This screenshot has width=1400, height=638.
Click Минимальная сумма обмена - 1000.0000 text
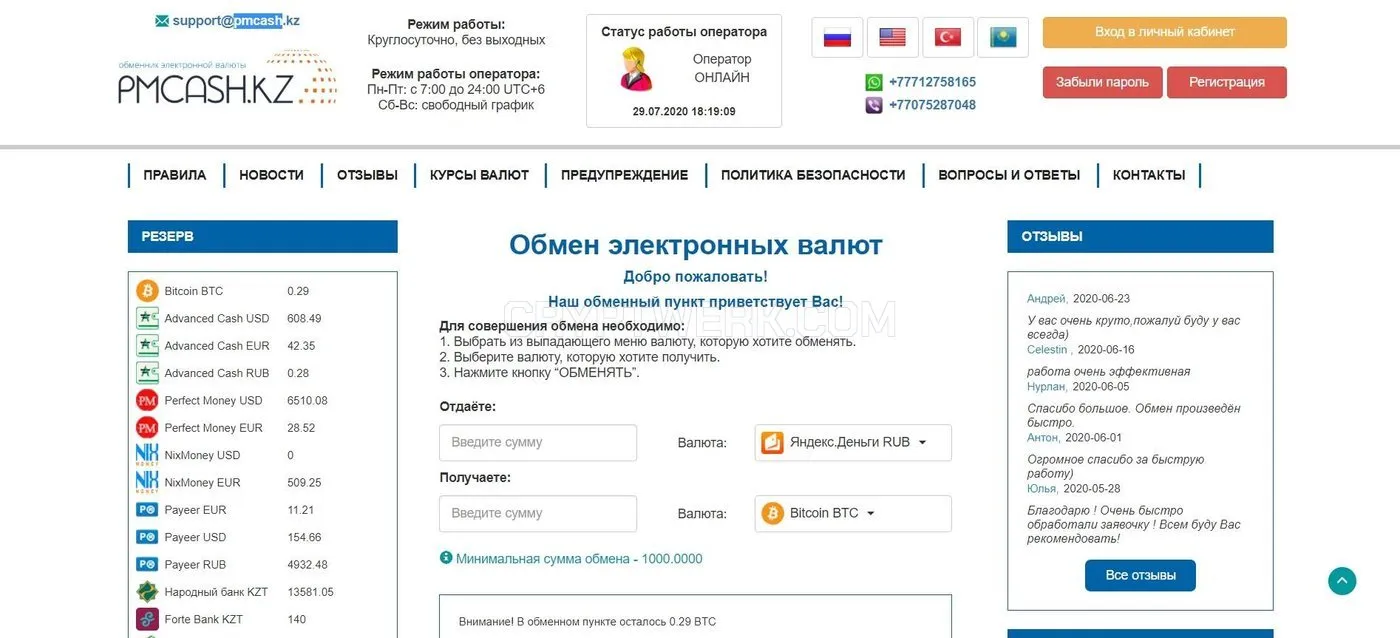[579, 559]
